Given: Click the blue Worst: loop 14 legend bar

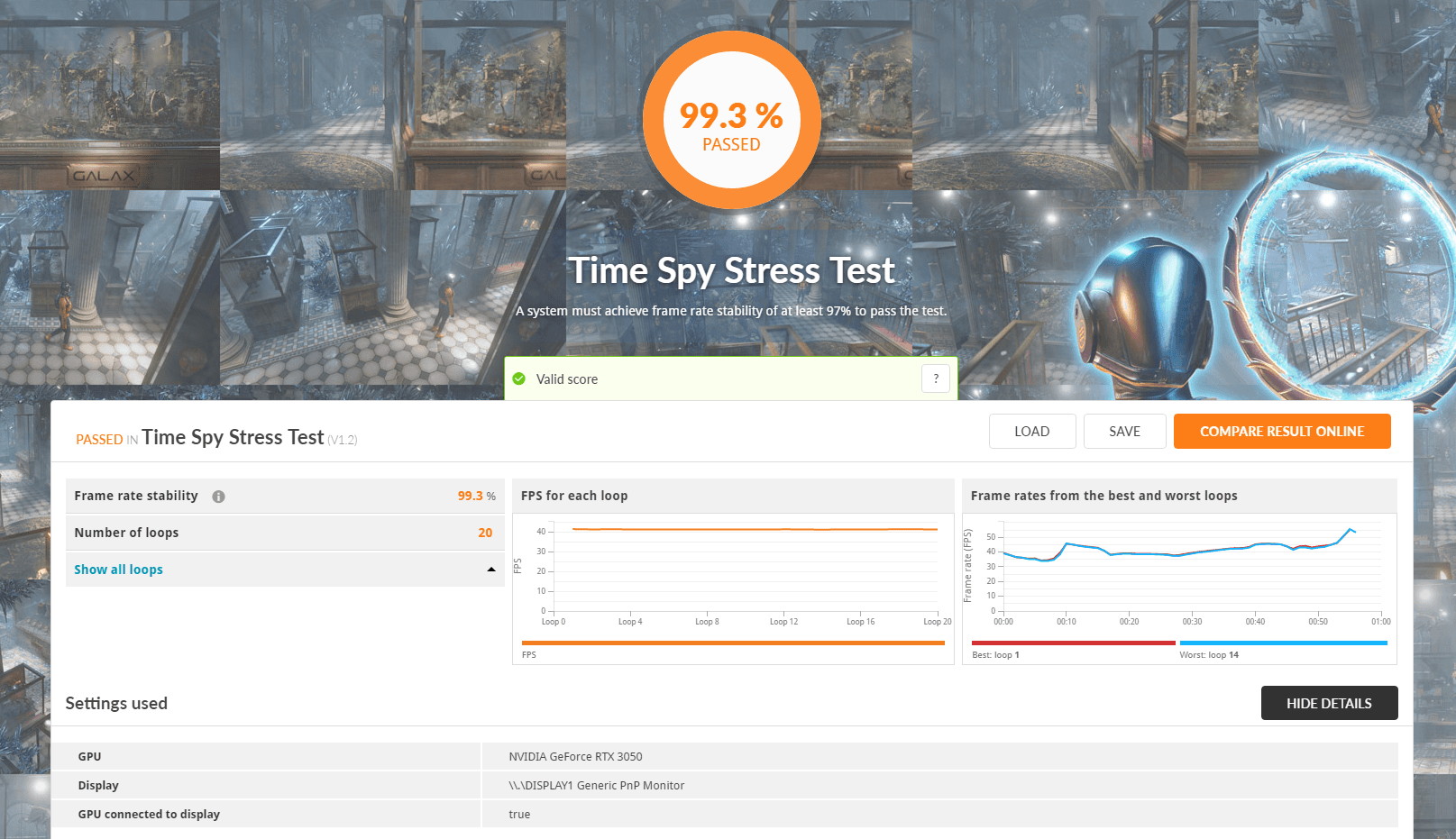Looking at the screenshot, I should pyautogui.click(x=1283, y=643).
